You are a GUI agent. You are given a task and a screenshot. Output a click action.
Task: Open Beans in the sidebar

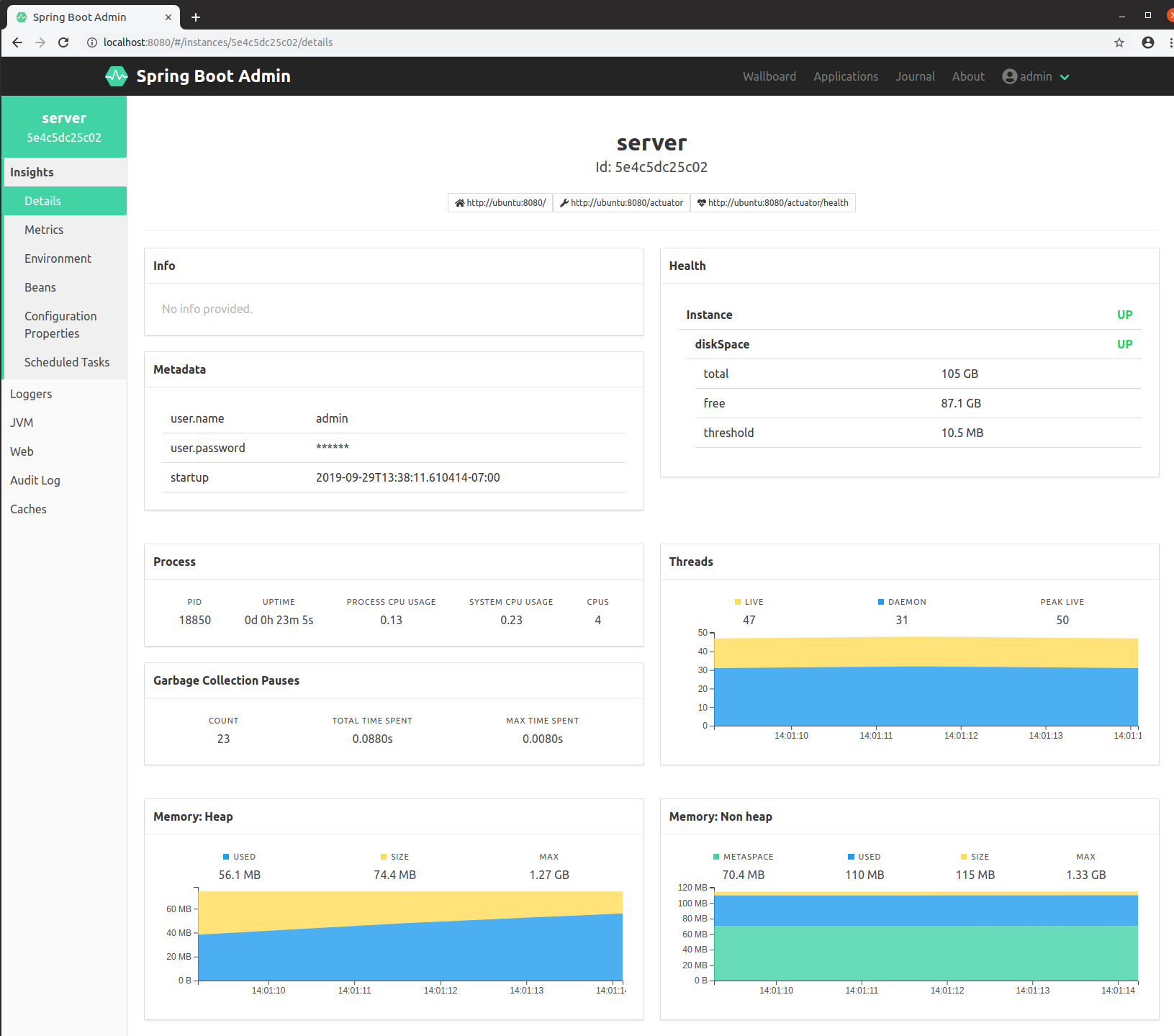pos(64,287)
